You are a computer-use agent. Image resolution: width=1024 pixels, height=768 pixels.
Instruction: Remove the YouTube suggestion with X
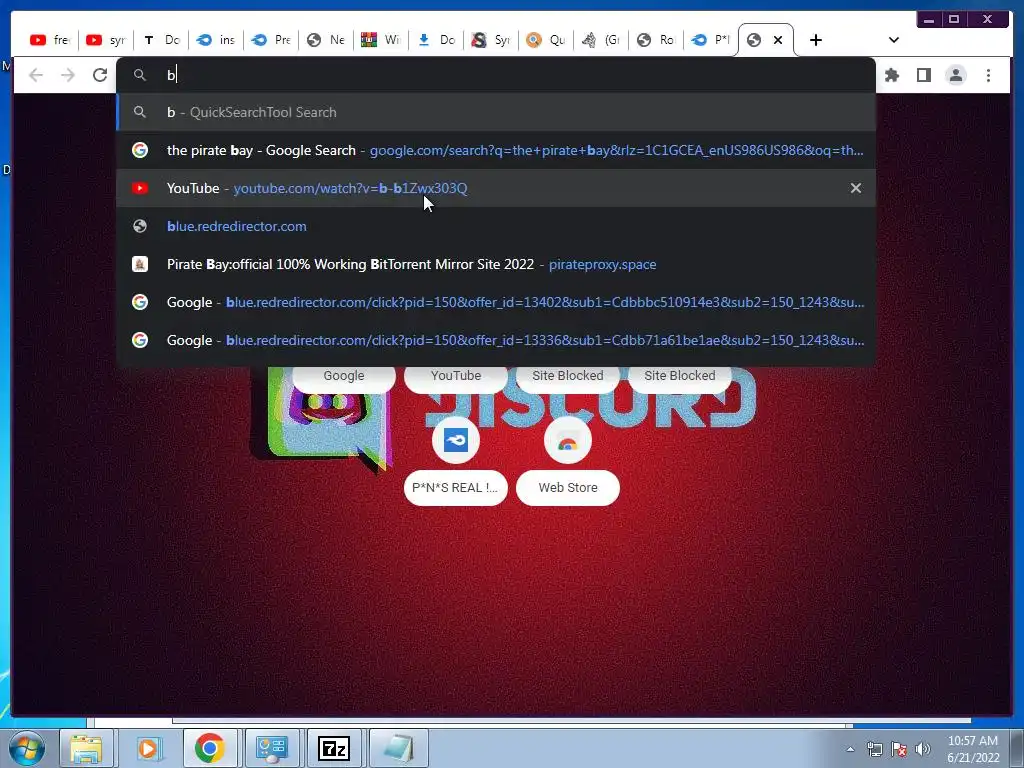point(856,188)
